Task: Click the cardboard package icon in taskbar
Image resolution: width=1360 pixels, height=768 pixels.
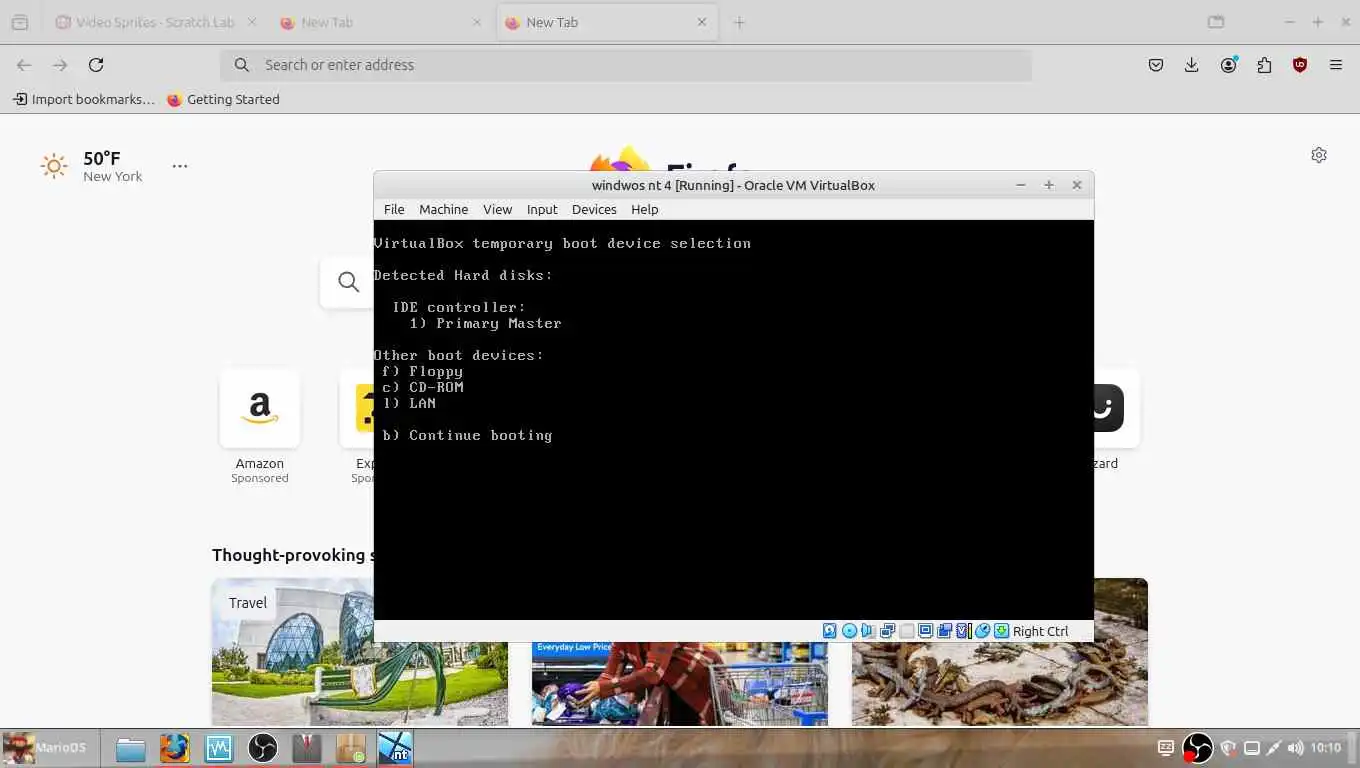Action: click(350, 748)
